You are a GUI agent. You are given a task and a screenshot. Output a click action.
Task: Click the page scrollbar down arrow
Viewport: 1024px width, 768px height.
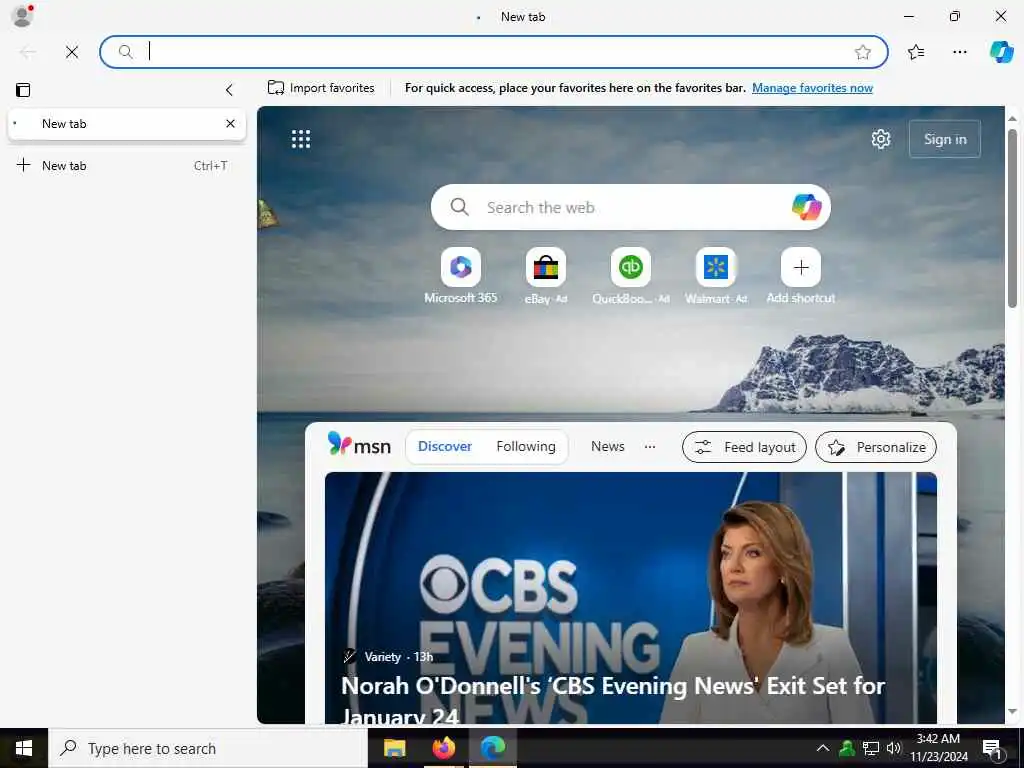coord(1012,712)
